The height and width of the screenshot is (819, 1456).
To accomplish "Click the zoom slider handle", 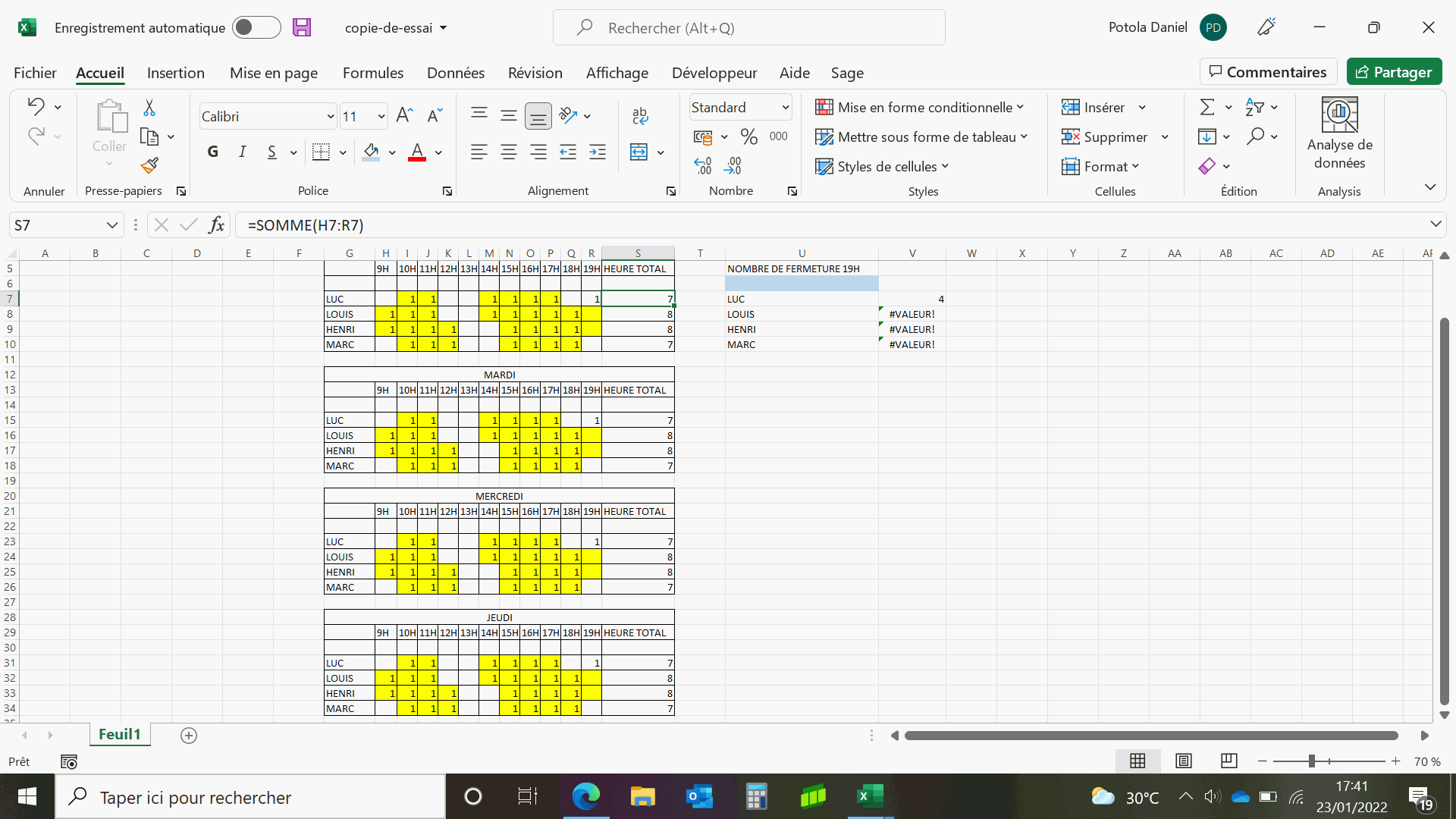I will click(1311, 761).
